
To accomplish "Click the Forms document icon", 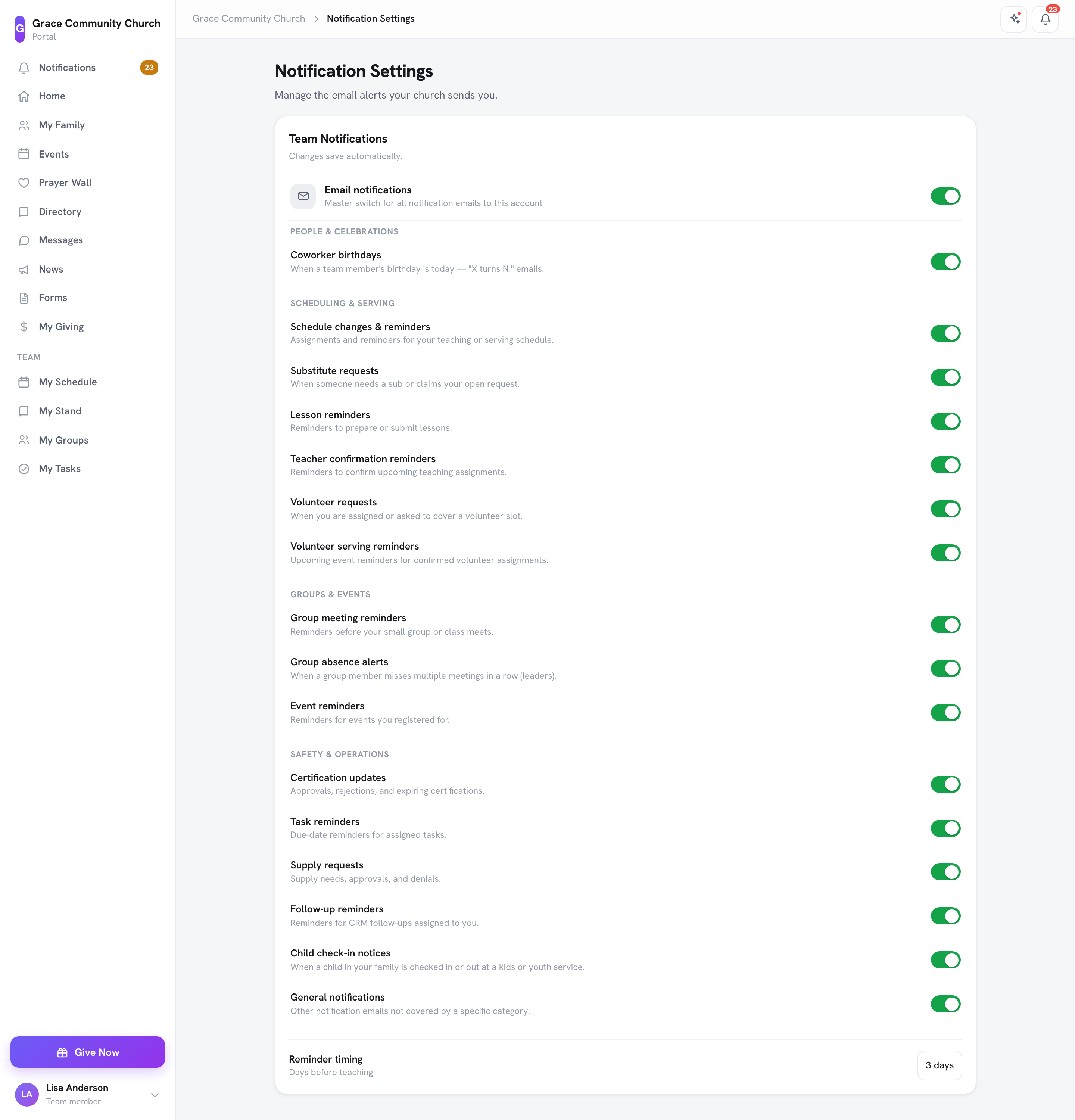I will [x=24, y=298].
